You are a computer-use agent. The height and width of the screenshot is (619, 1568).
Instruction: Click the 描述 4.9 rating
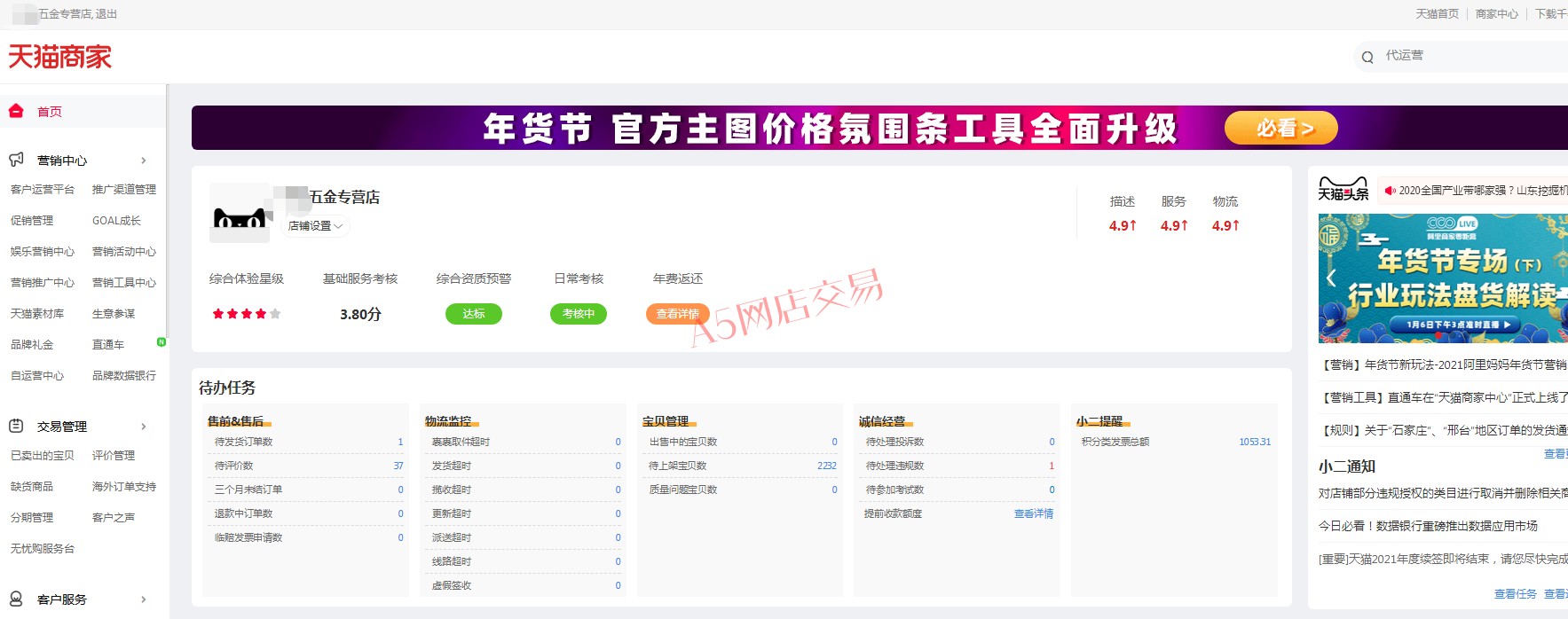click(1123, 226)
